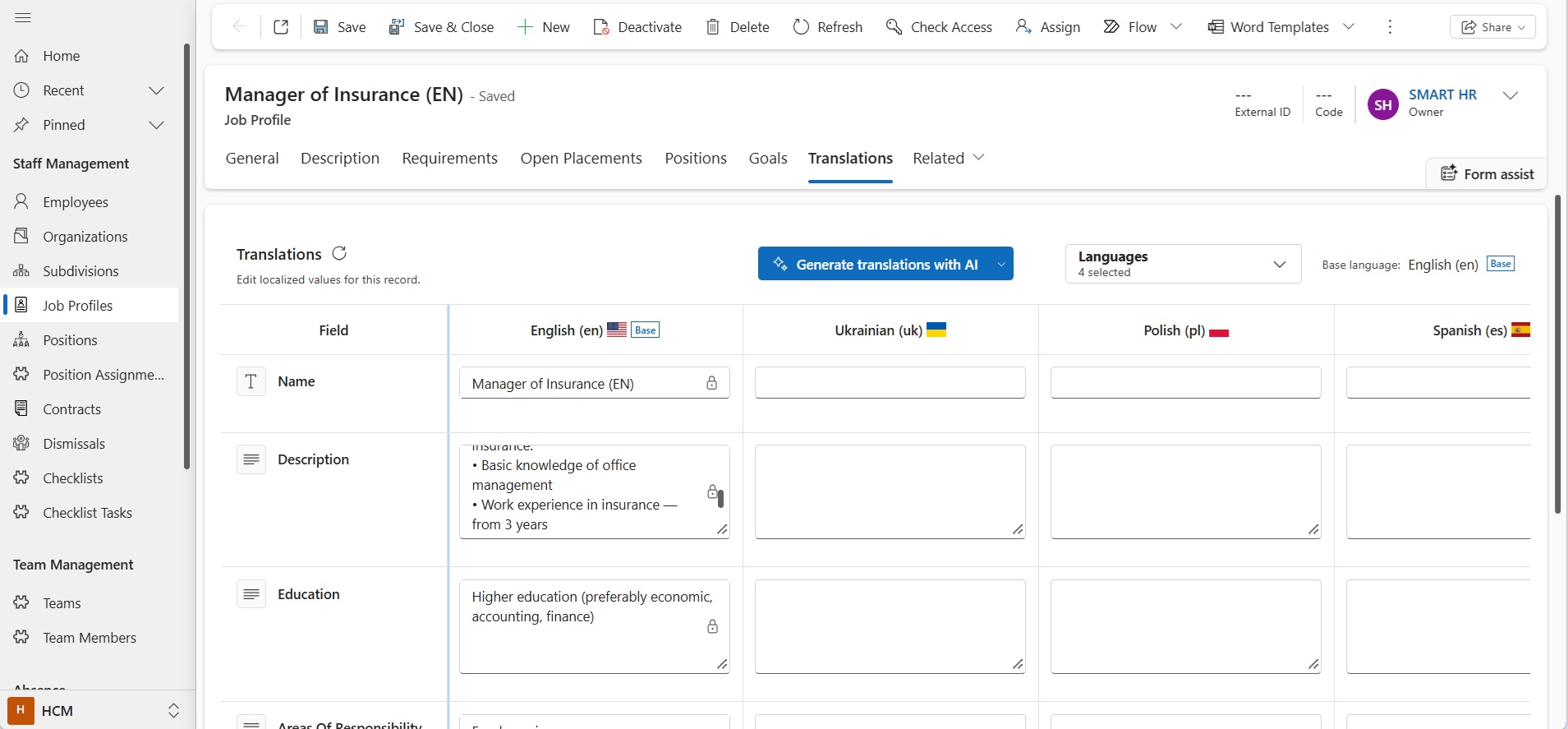Viewport: 1568px width, 729px height.
Task: Delete the current record
Action: click(738, 27)
